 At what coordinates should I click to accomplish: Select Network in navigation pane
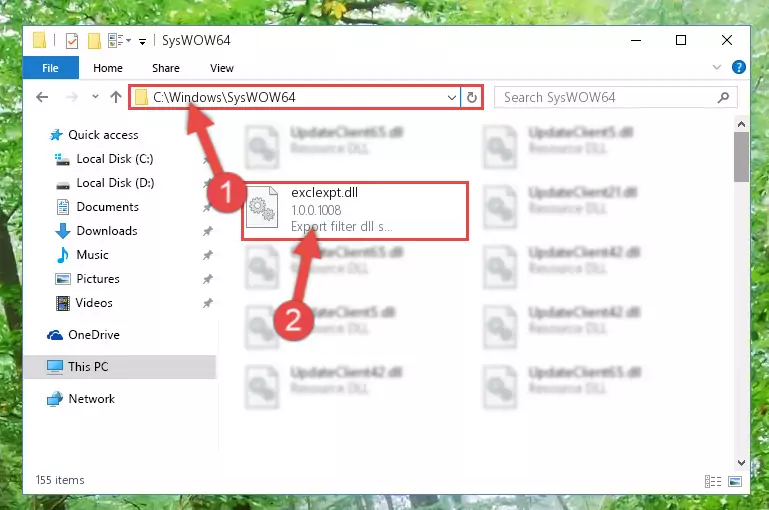click(x=91, y=399)
